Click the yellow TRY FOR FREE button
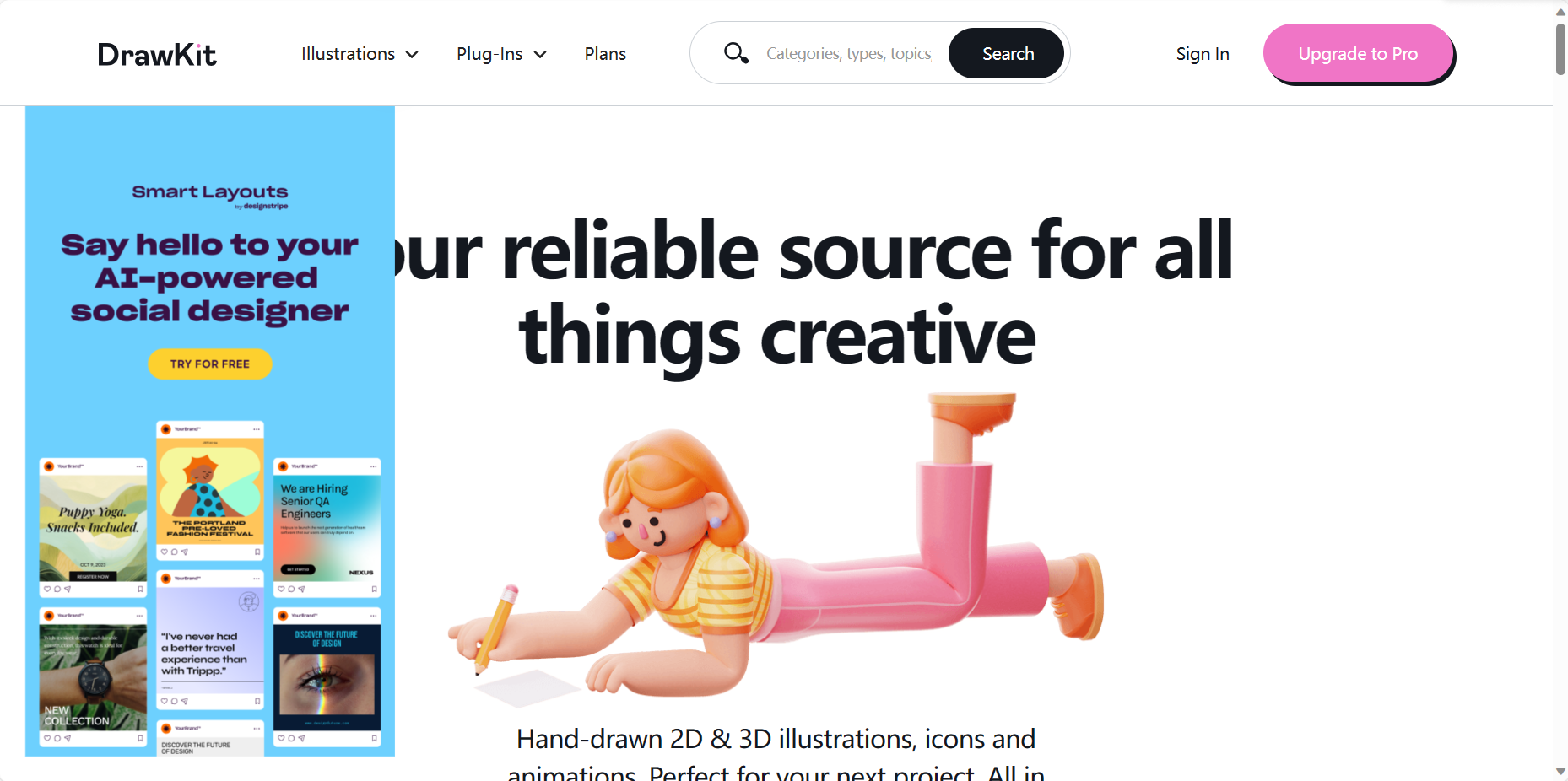This screenshot has height=781, width=1568. (210, 364)
